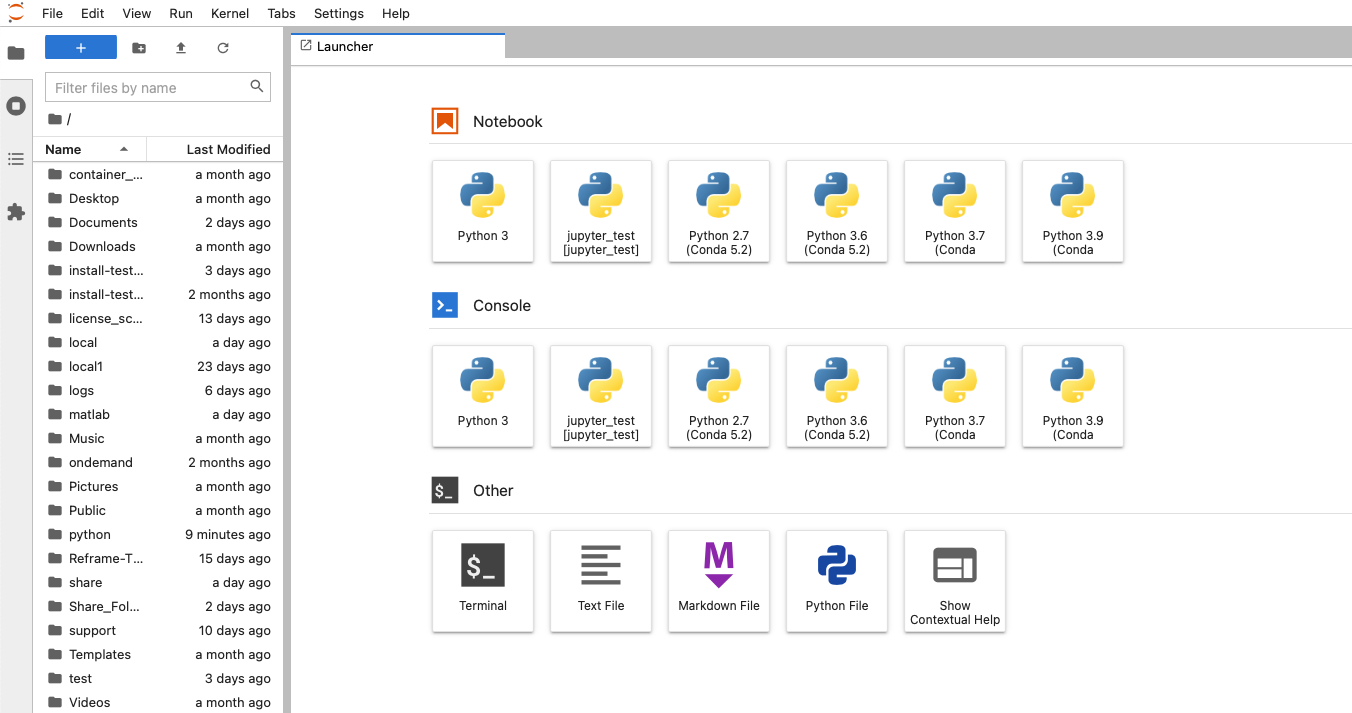Create a new Markdown File
1352x713 pixels.
coord(719,581)
